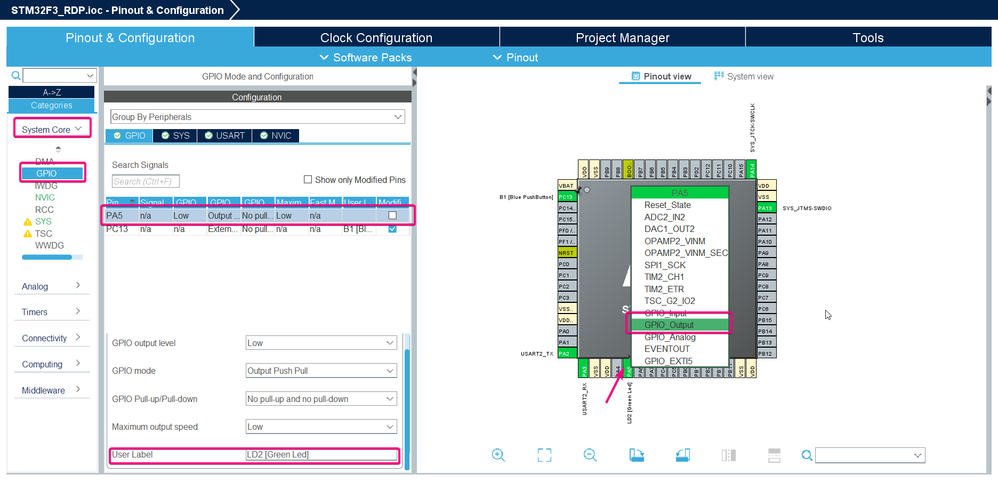Screen dimensions: 998x481
Task: Select the PC13 pin on chip
Action: click(566, 197)
